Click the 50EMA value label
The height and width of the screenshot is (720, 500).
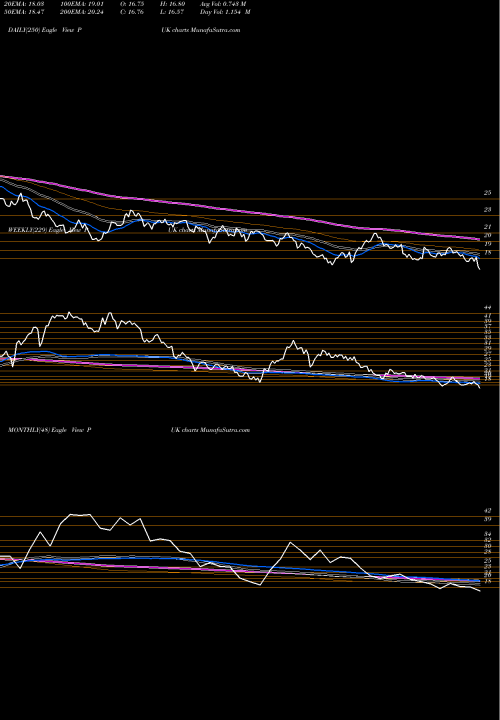(x=23, y=12)
